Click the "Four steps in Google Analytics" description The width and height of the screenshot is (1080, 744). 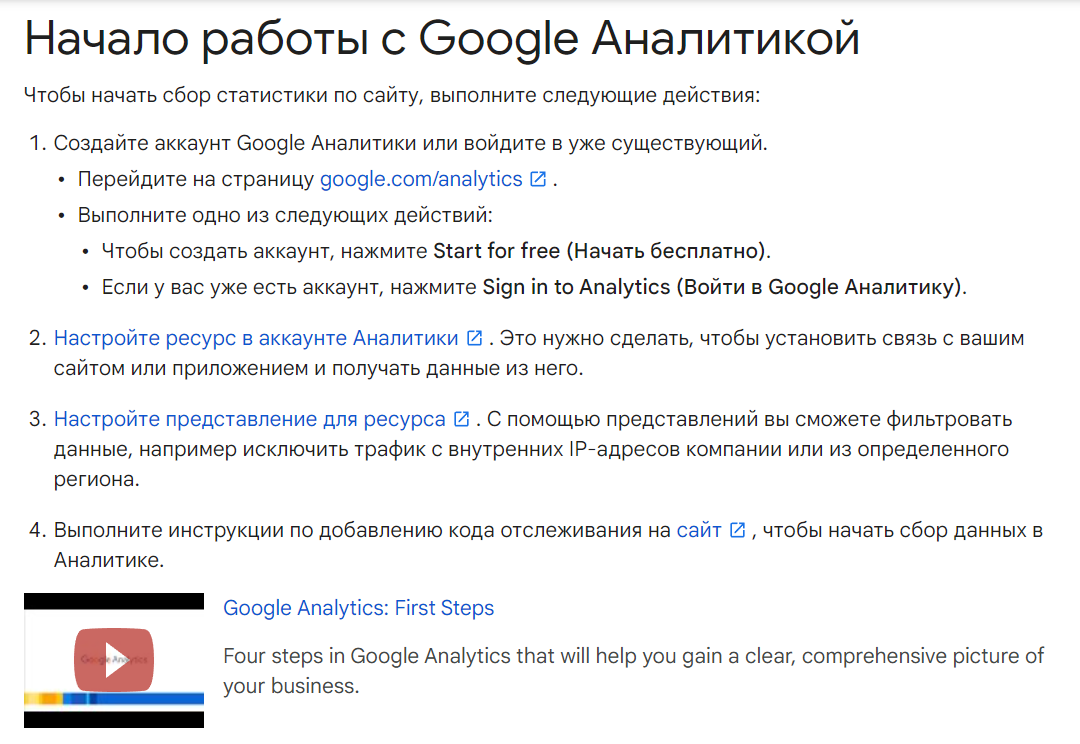coord(633,671)
